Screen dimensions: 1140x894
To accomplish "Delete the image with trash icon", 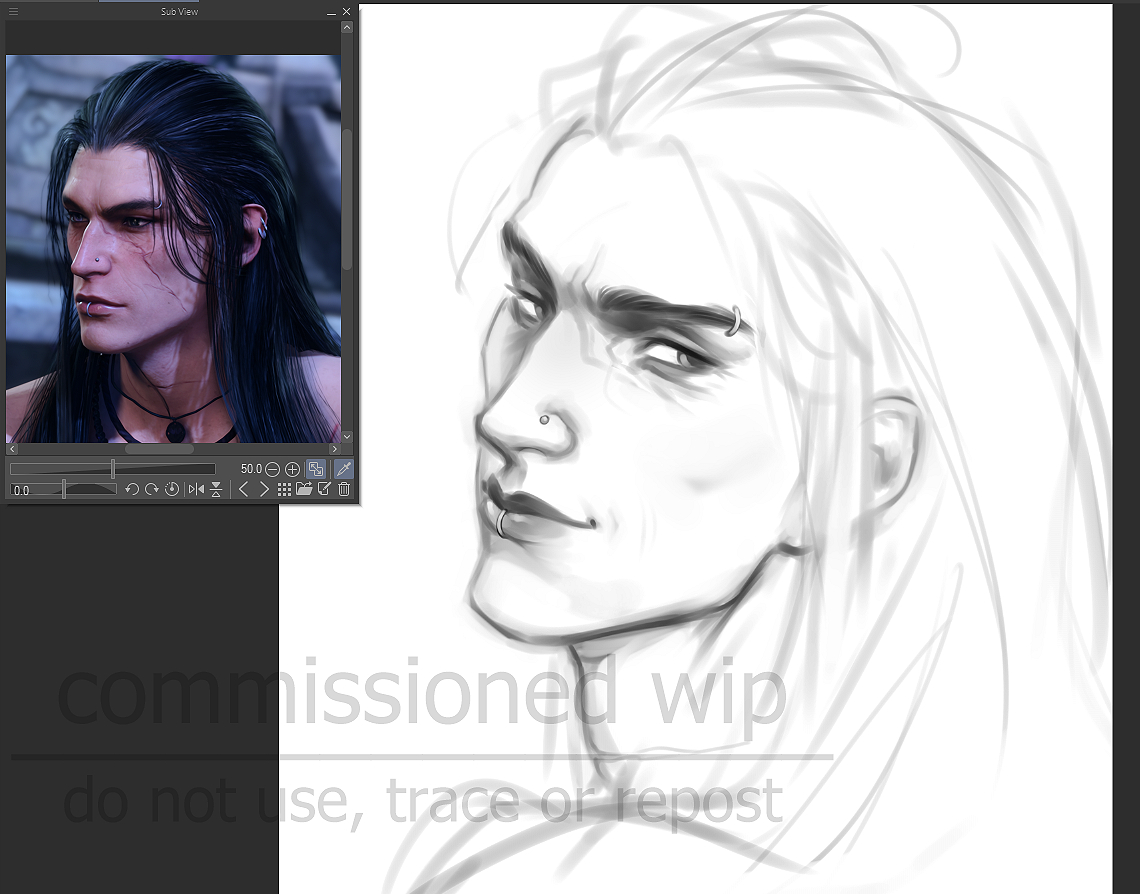I will [344, 489].
